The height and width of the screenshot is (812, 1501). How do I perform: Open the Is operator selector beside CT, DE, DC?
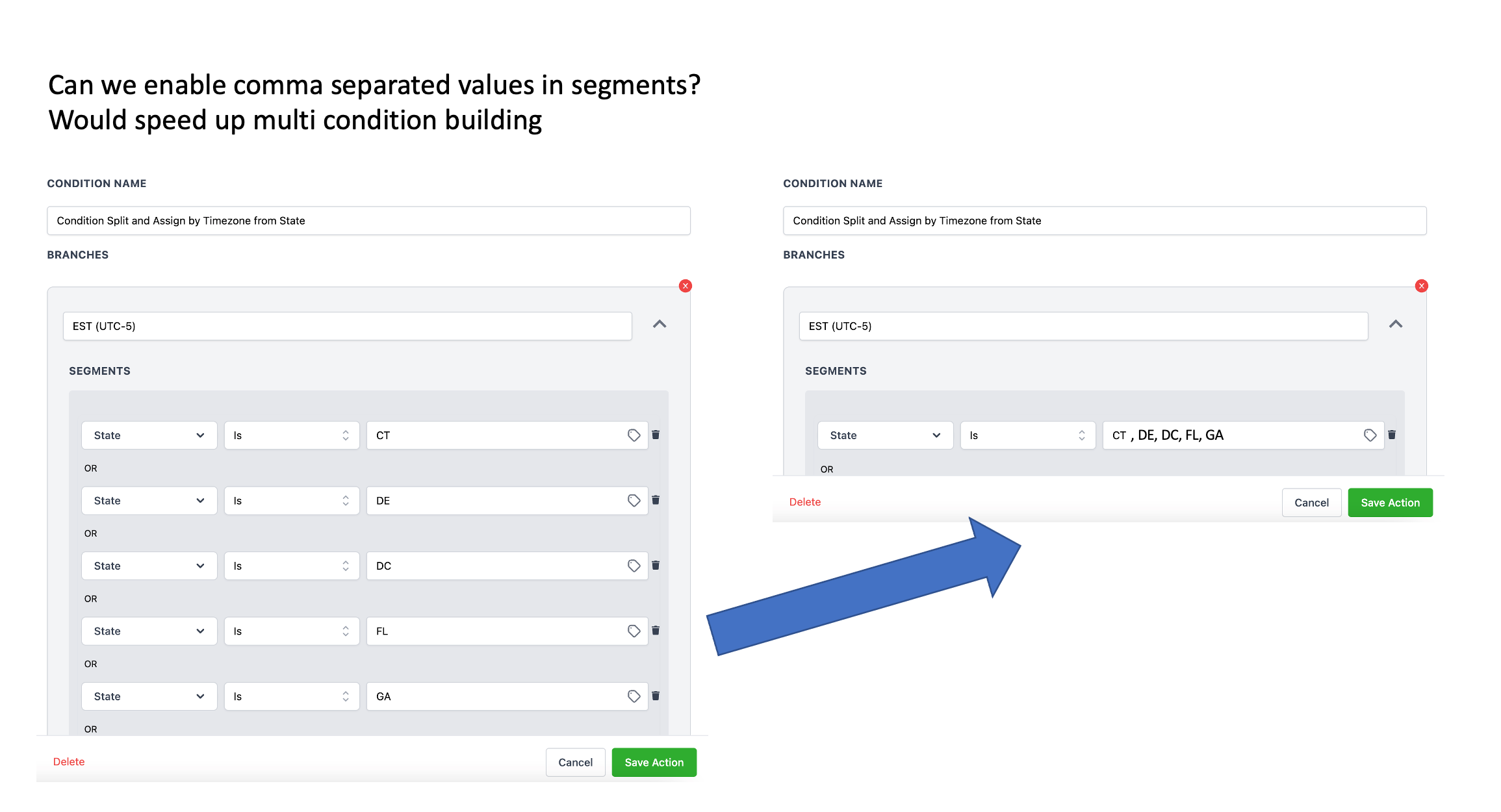[1027, 435]
